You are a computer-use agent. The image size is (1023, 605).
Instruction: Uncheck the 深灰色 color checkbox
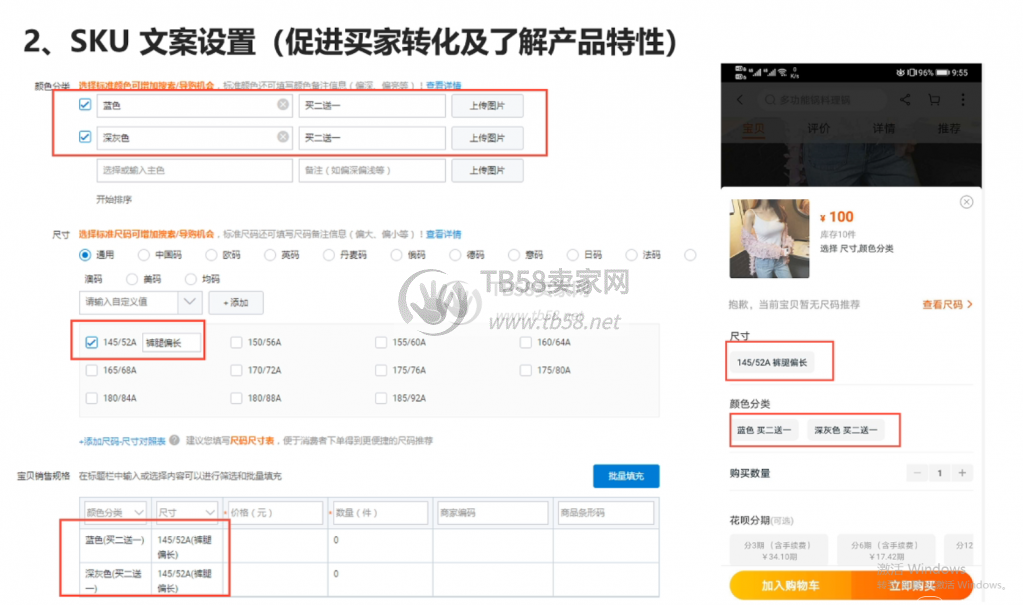(85, 136)
